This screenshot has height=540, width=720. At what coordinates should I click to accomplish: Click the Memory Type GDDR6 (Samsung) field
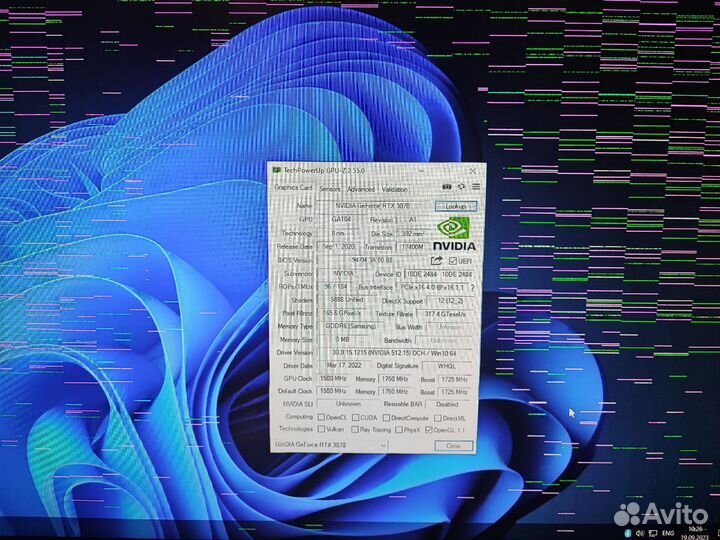(351, 326)
